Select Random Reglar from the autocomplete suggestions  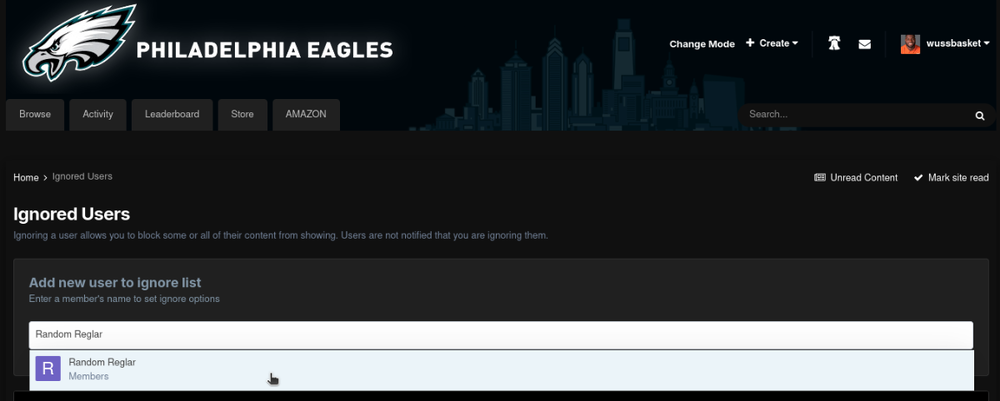point(102,362)
